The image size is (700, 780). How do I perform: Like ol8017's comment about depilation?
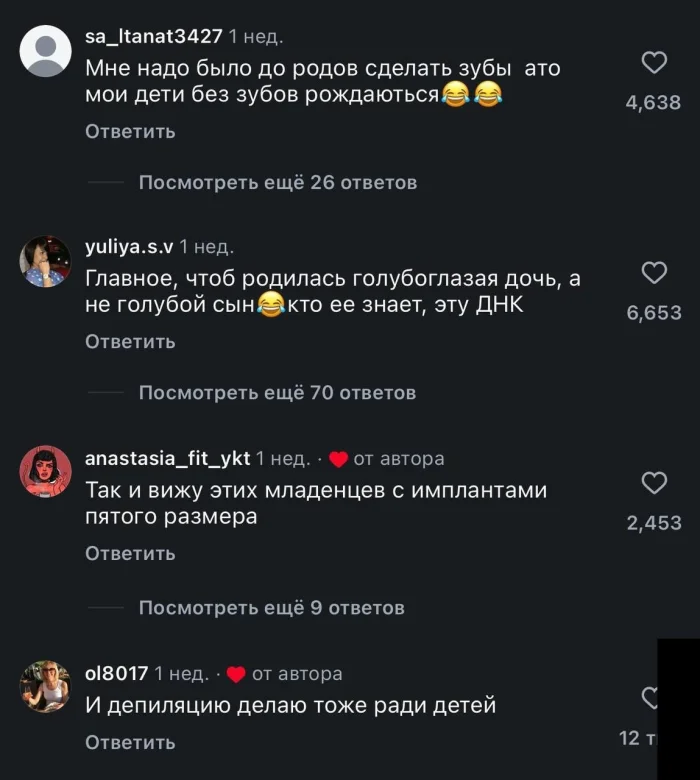tap(651, 697)
